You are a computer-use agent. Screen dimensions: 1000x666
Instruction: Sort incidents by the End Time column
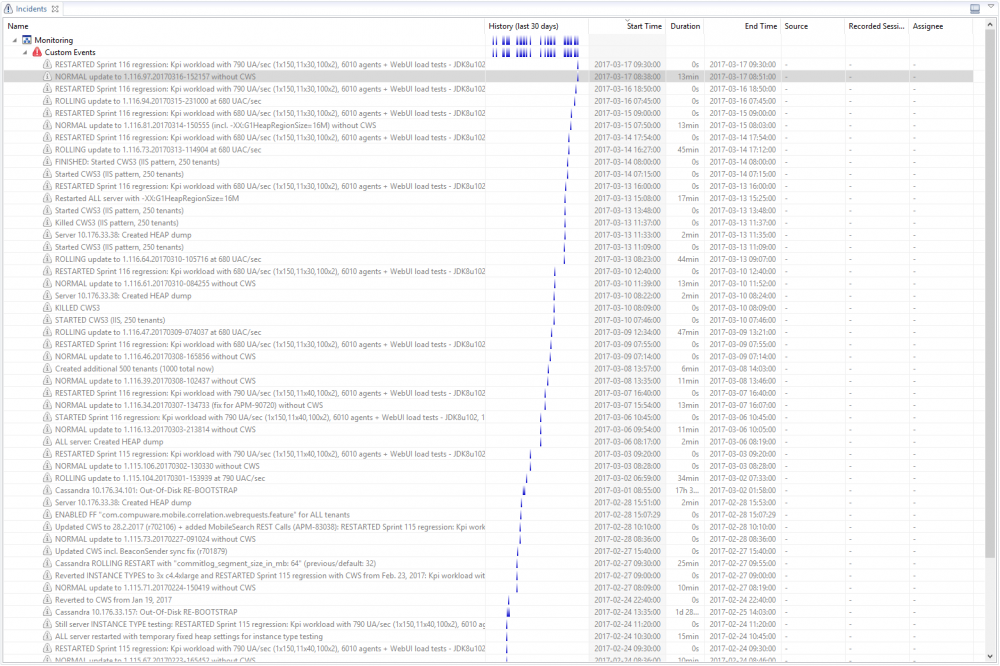(x=760, y=26)
